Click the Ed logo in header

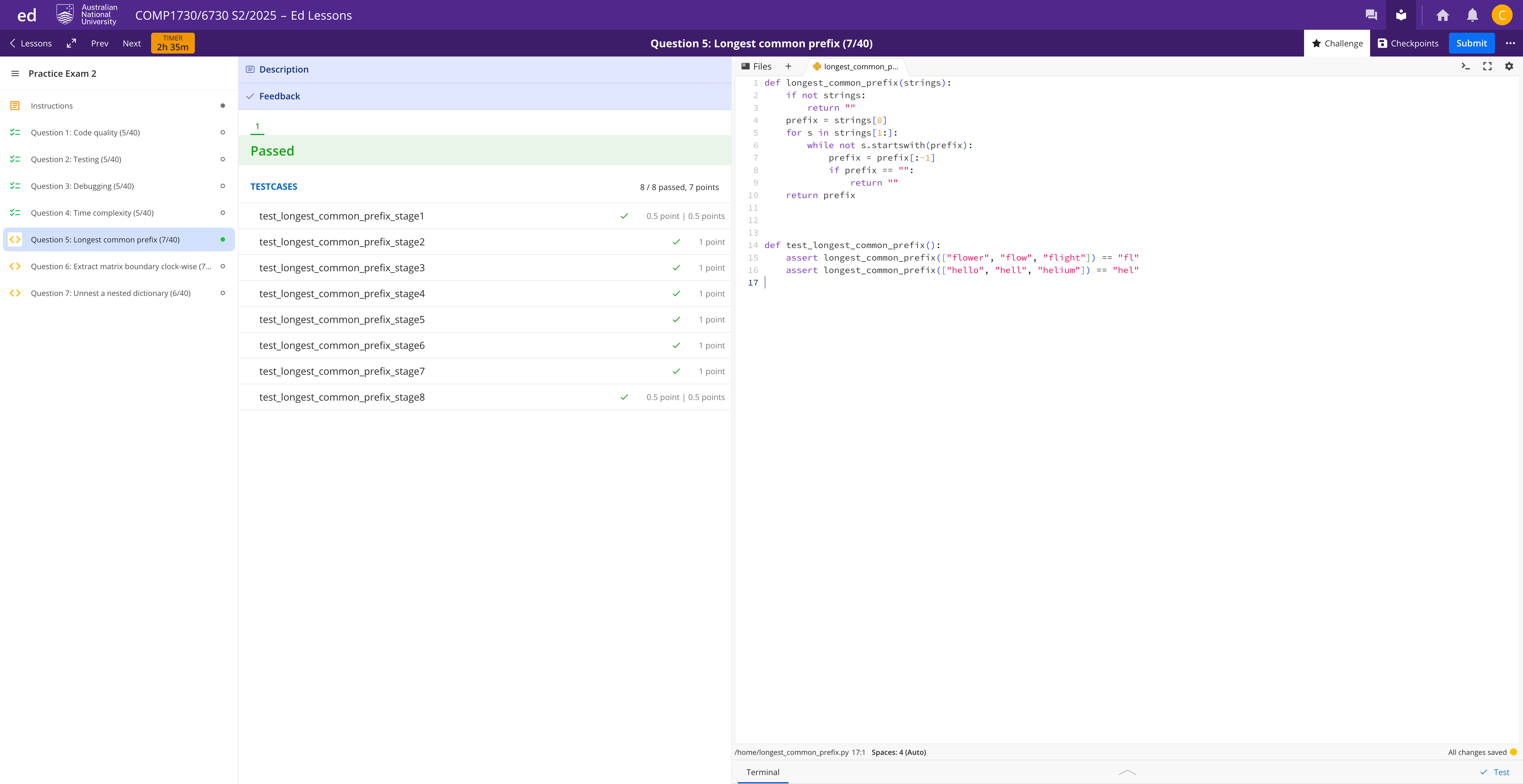pos(26,15)
